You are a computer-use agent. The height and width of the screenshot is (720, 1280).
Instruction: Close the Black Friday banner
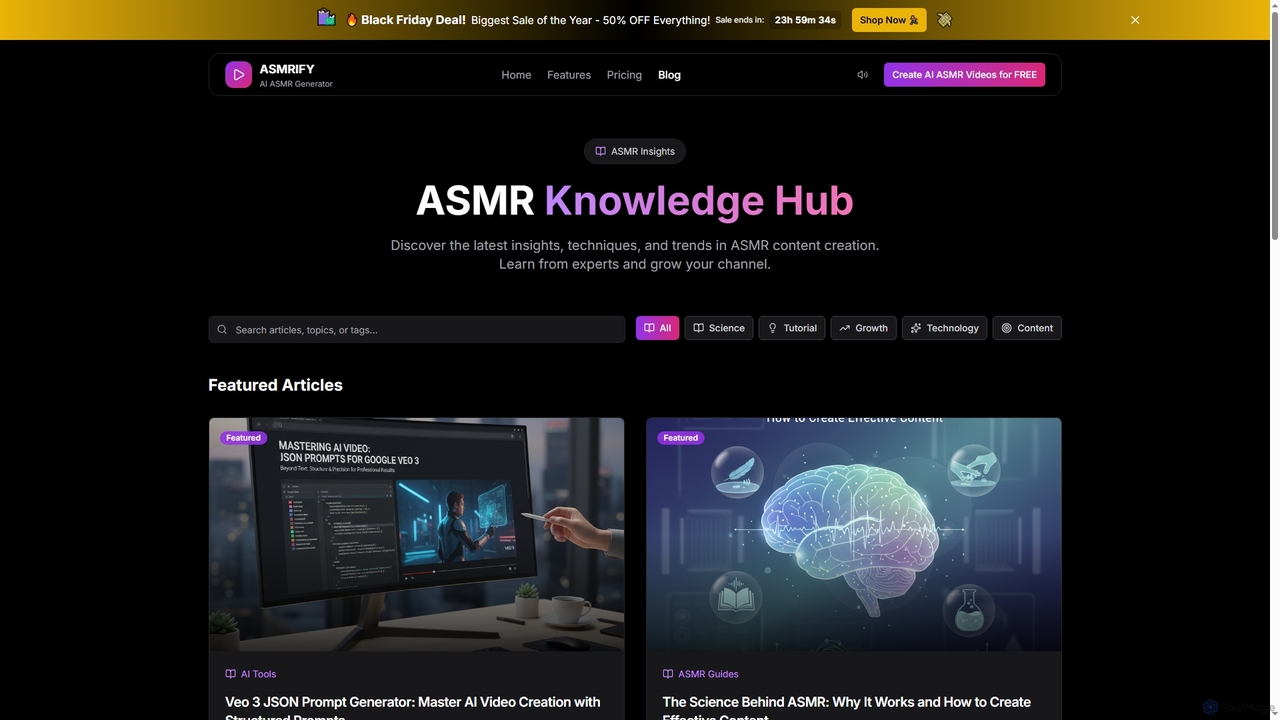click(1135, 20)
